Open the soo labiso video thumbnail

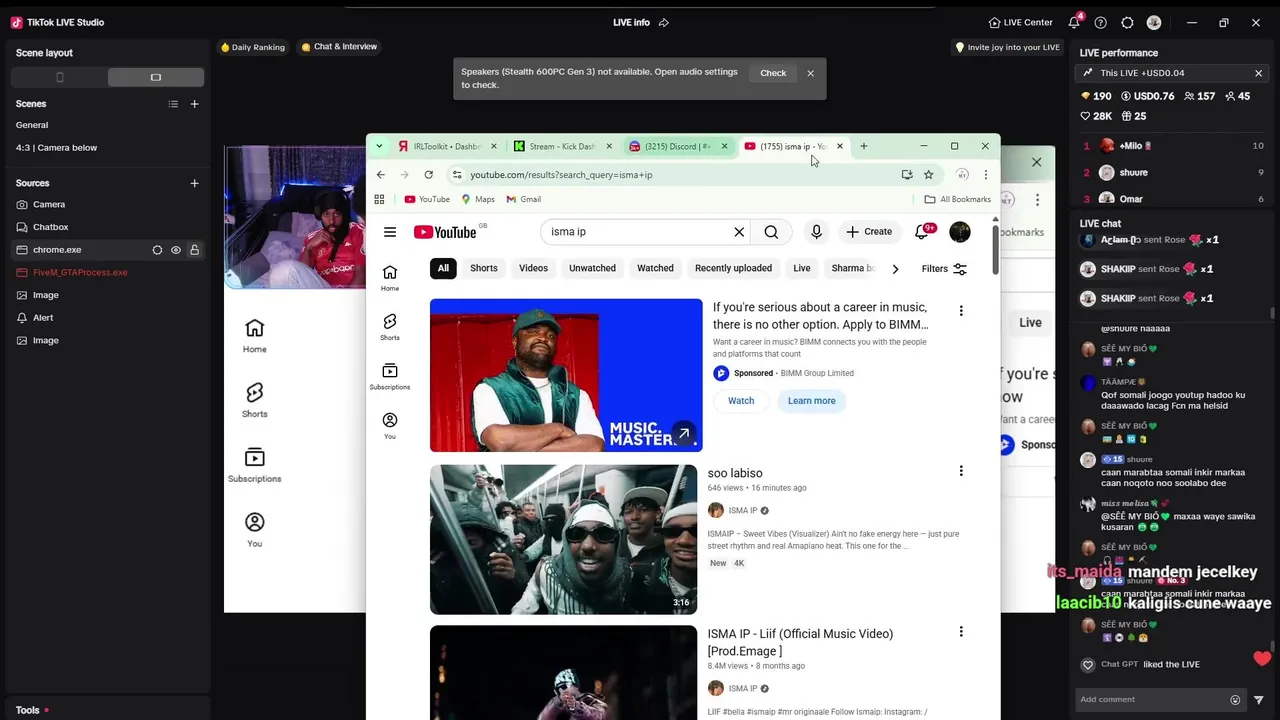pyautogui.click(x=563, y=539)
